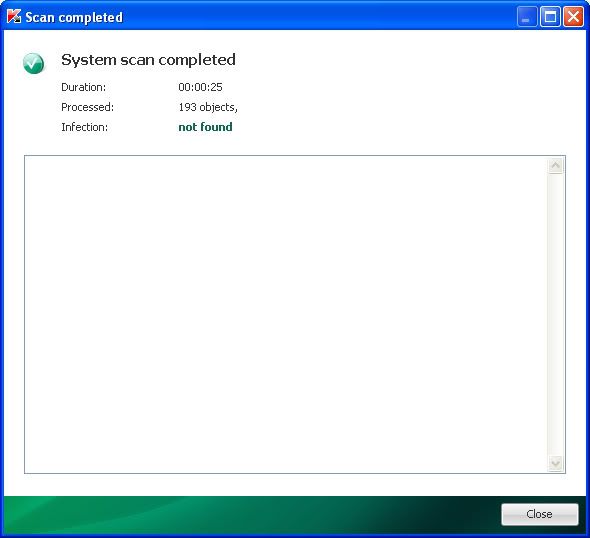
Task: Click the 'Scan completed' title bar text
Action: pyautogui.click(x=74, y=17)
